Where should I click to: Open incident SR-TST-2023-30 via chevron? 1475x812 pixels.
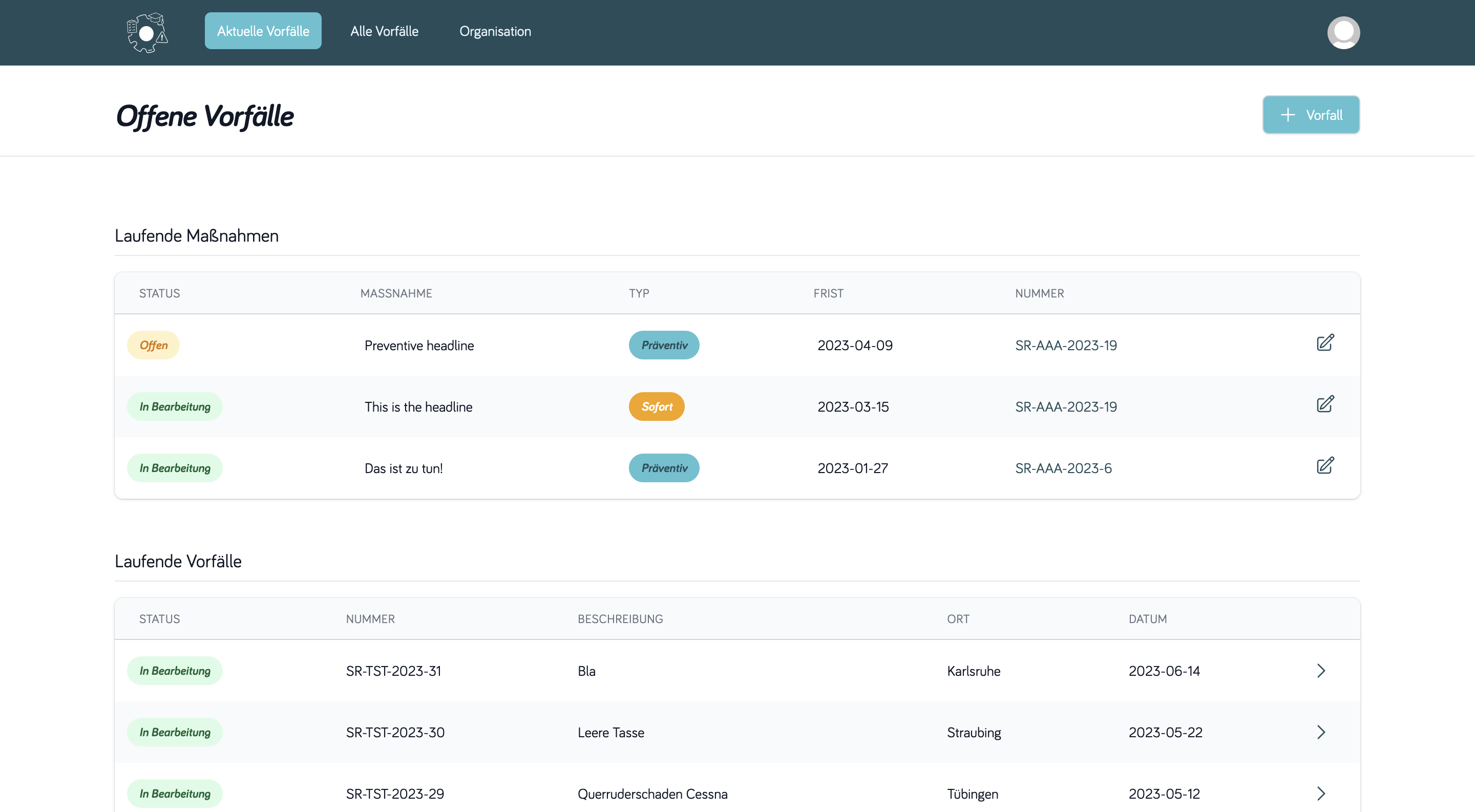1320,732
